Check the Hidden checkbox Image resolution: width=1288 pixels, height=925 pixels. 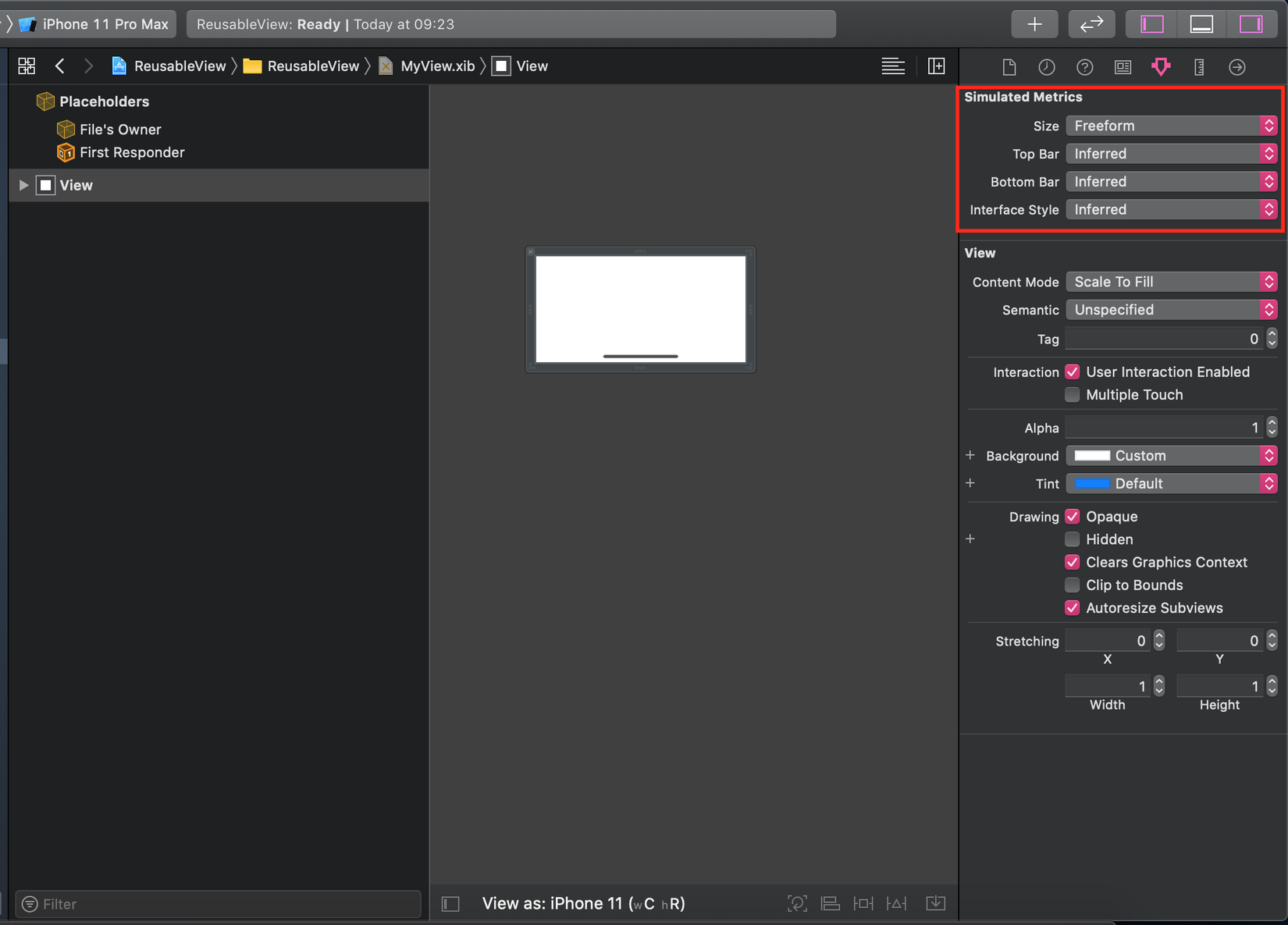1073,539
